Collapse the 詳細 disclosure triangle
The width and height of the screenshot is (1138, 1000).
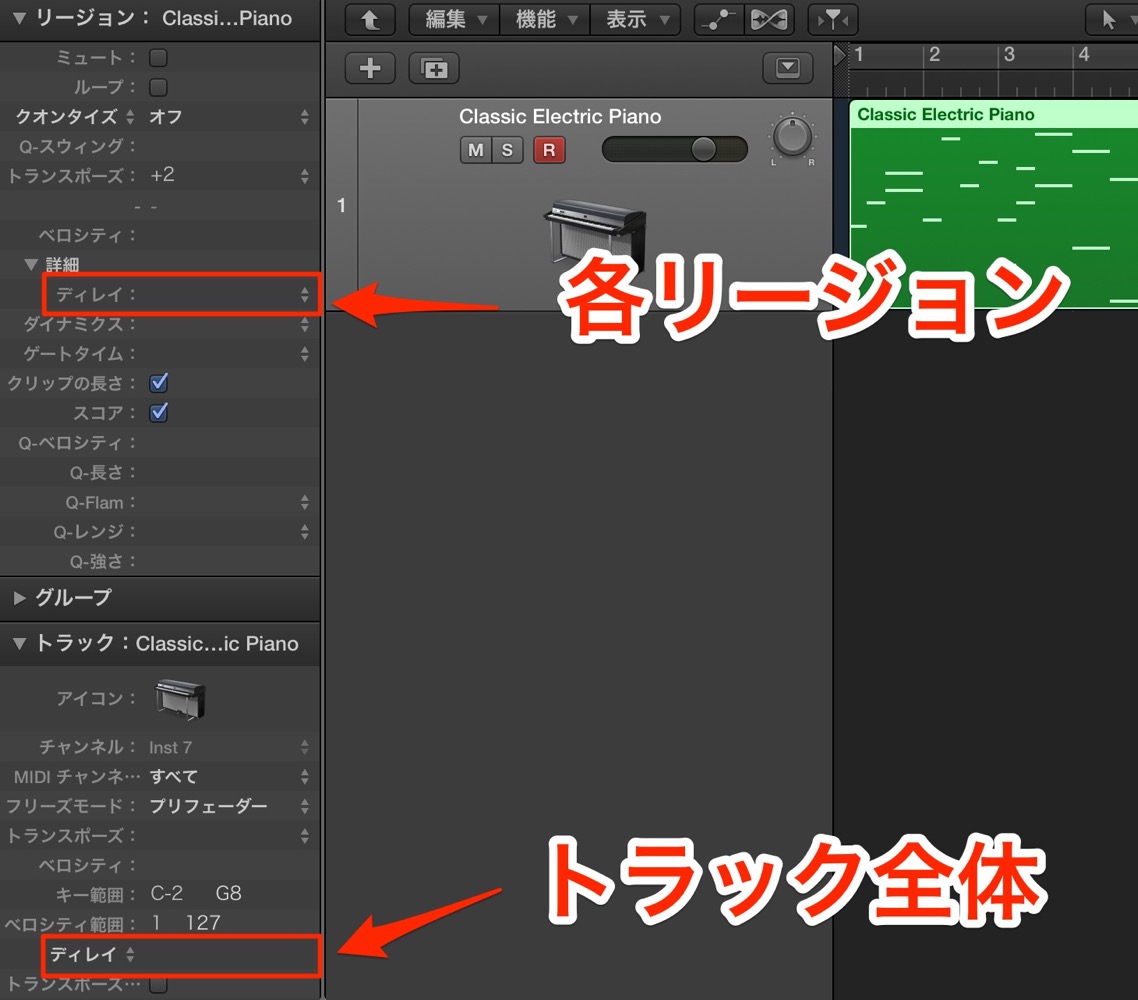[x=31, y=264]
